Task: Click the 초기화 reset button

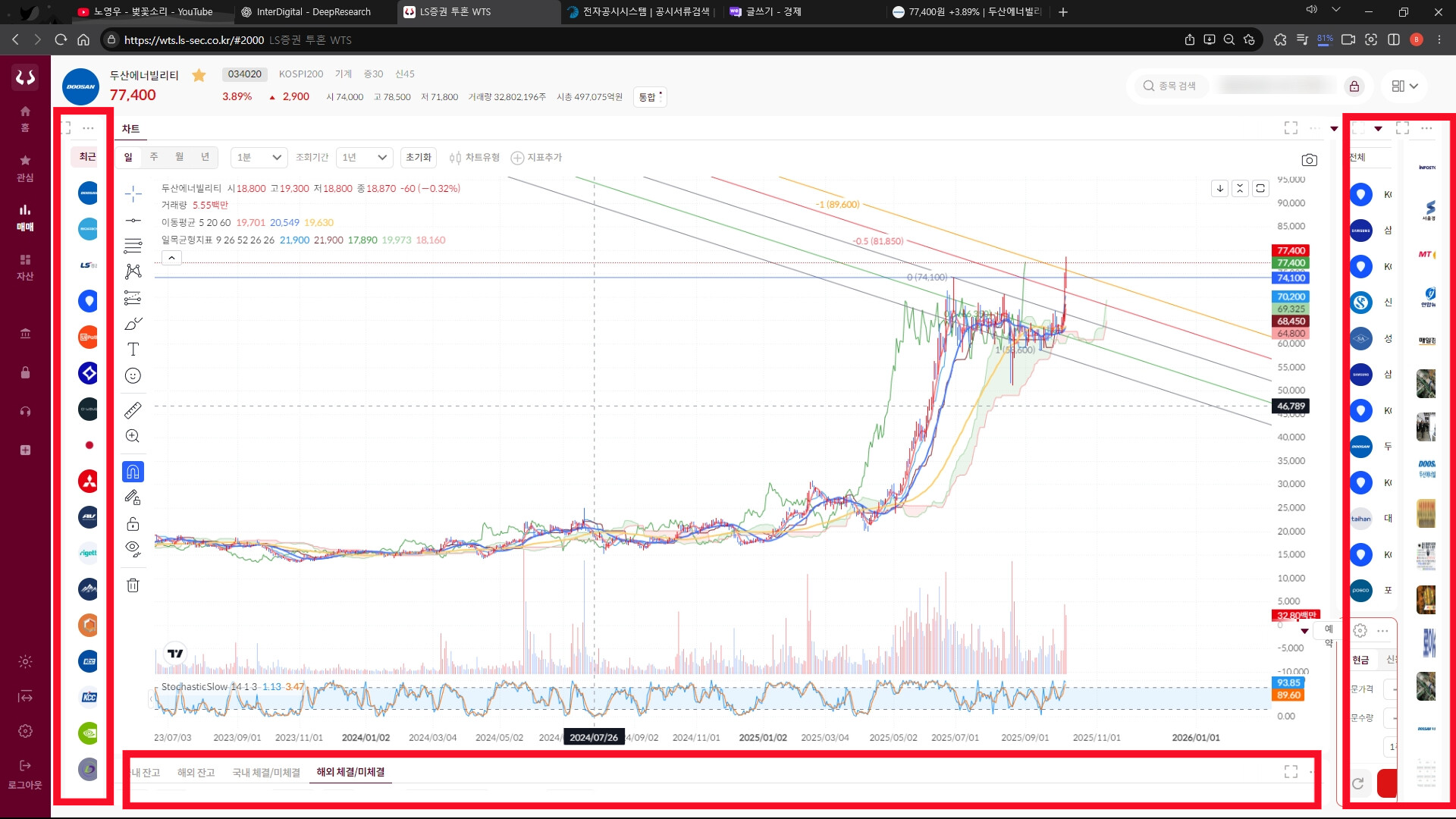Action: pyautogui.click(x=418, y=157)
